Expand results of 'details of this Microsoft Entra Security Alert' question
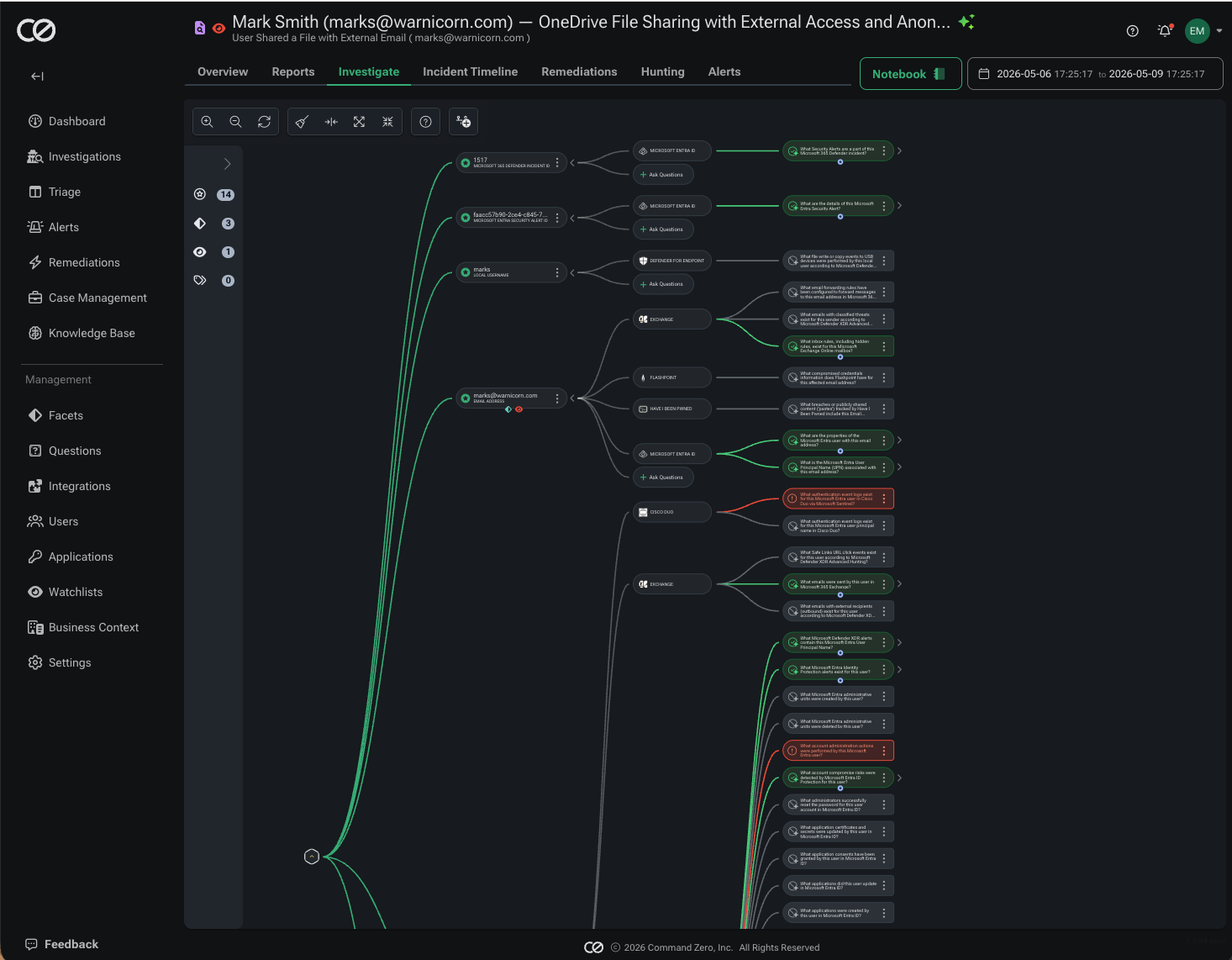1232x960 pixels. click(x=899, y=206)
